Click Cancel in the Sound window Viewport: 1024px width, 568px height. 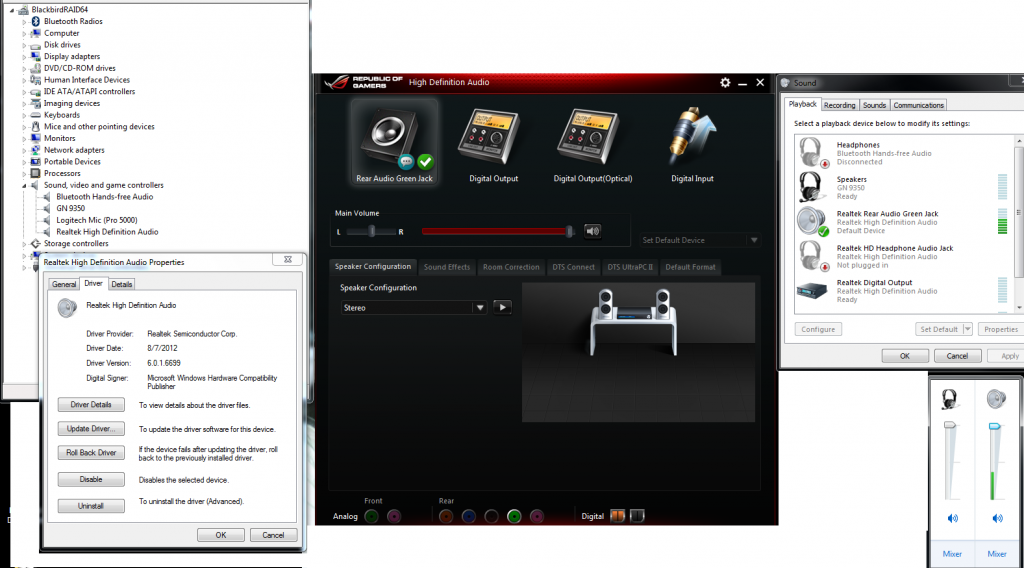(x=957, y=356)
